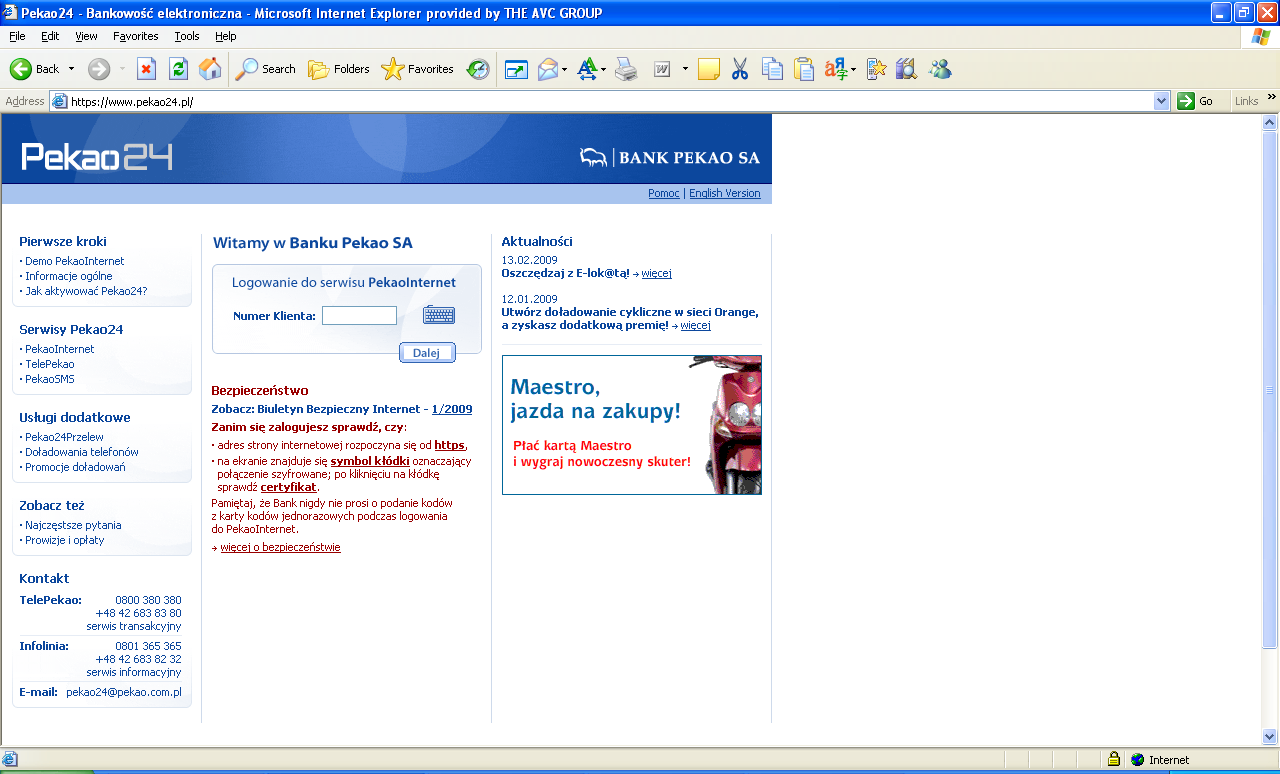Stop loading the page
The image size is (1280, 774).
click(x=146, y=69)
